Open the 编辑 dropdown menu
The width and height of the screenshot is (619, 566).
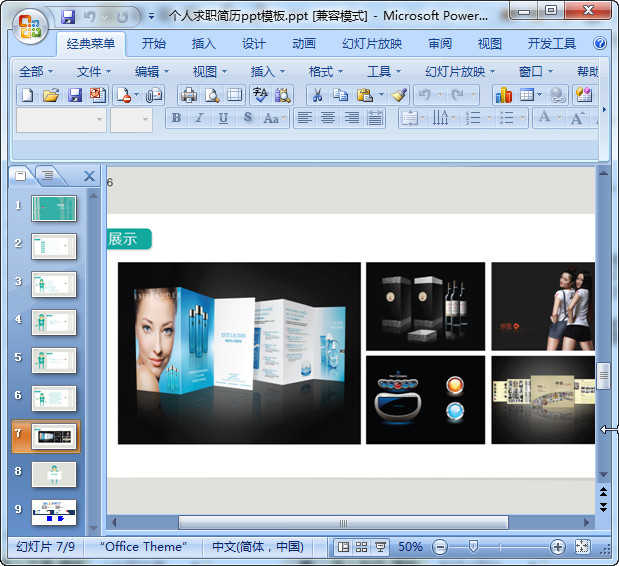coord(152,72)
